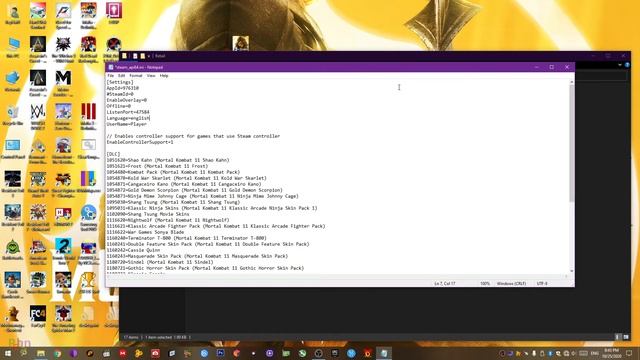
Task: Click the Terminator T-800 DLC line
Action: [x=186, y=238]
